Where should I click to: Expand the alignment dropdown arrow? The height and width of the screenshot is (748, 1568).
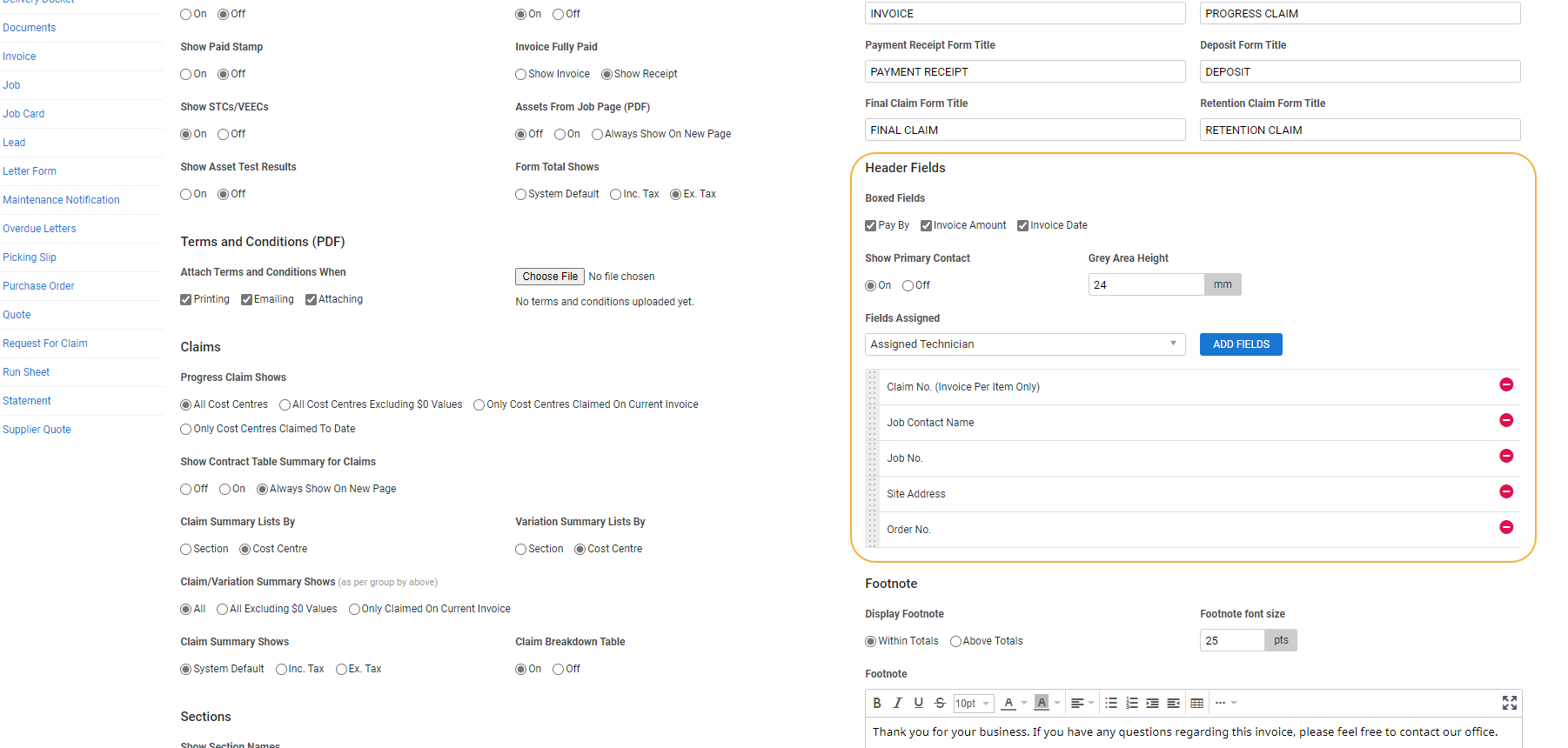coord(1091,703)
